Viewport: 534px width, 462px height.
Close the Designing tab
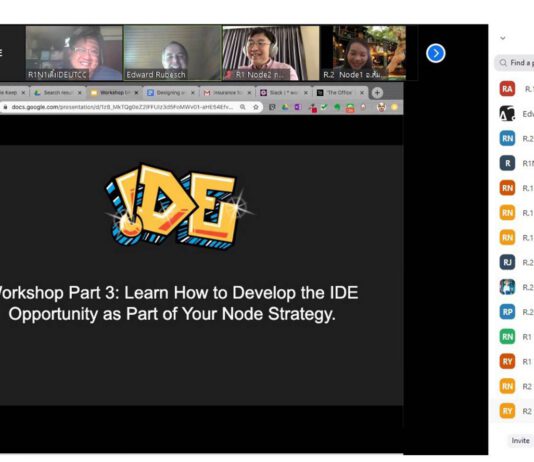(193, 93)
